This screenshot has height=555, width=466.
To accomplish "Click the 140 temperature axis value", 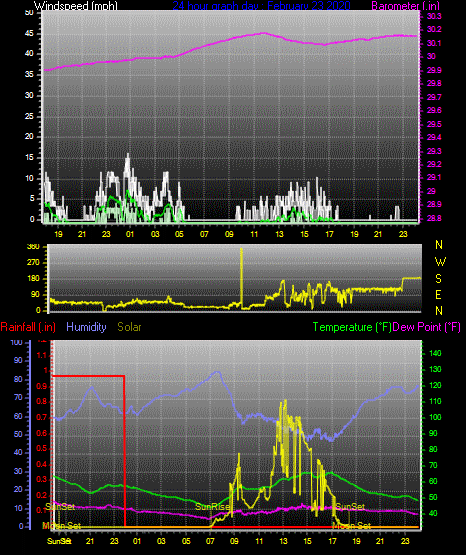I will point(435,353).
